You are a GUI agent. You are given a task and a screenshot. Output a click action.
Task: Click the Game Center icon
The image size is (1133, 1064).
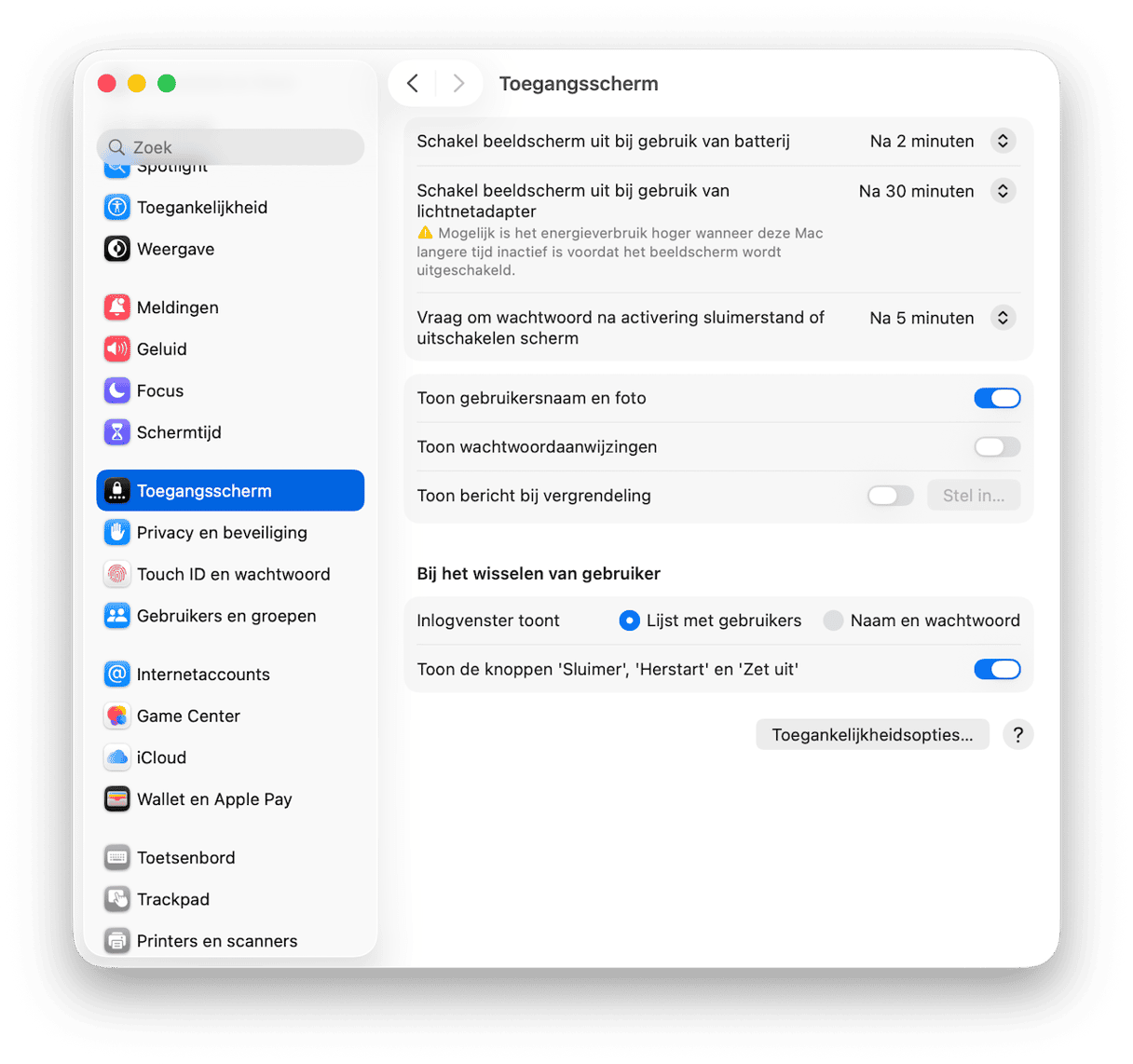(x=116, y=716)
